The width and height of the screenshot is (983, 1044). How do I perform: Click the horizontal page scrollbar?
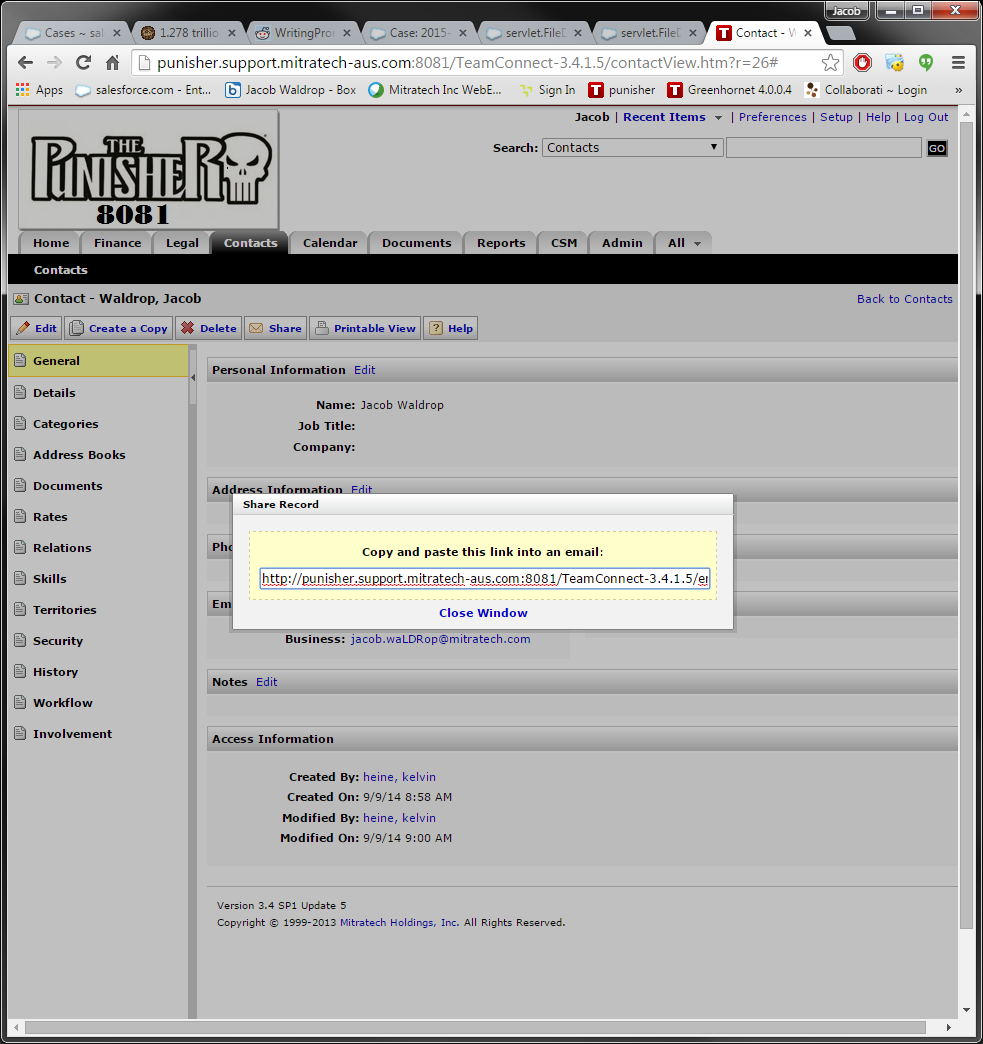[475, 1027]
